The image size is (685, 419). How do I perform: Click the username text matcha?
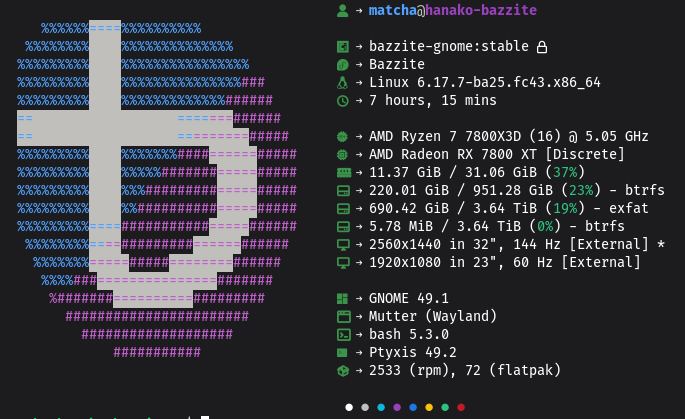click(x=393, y=10)
